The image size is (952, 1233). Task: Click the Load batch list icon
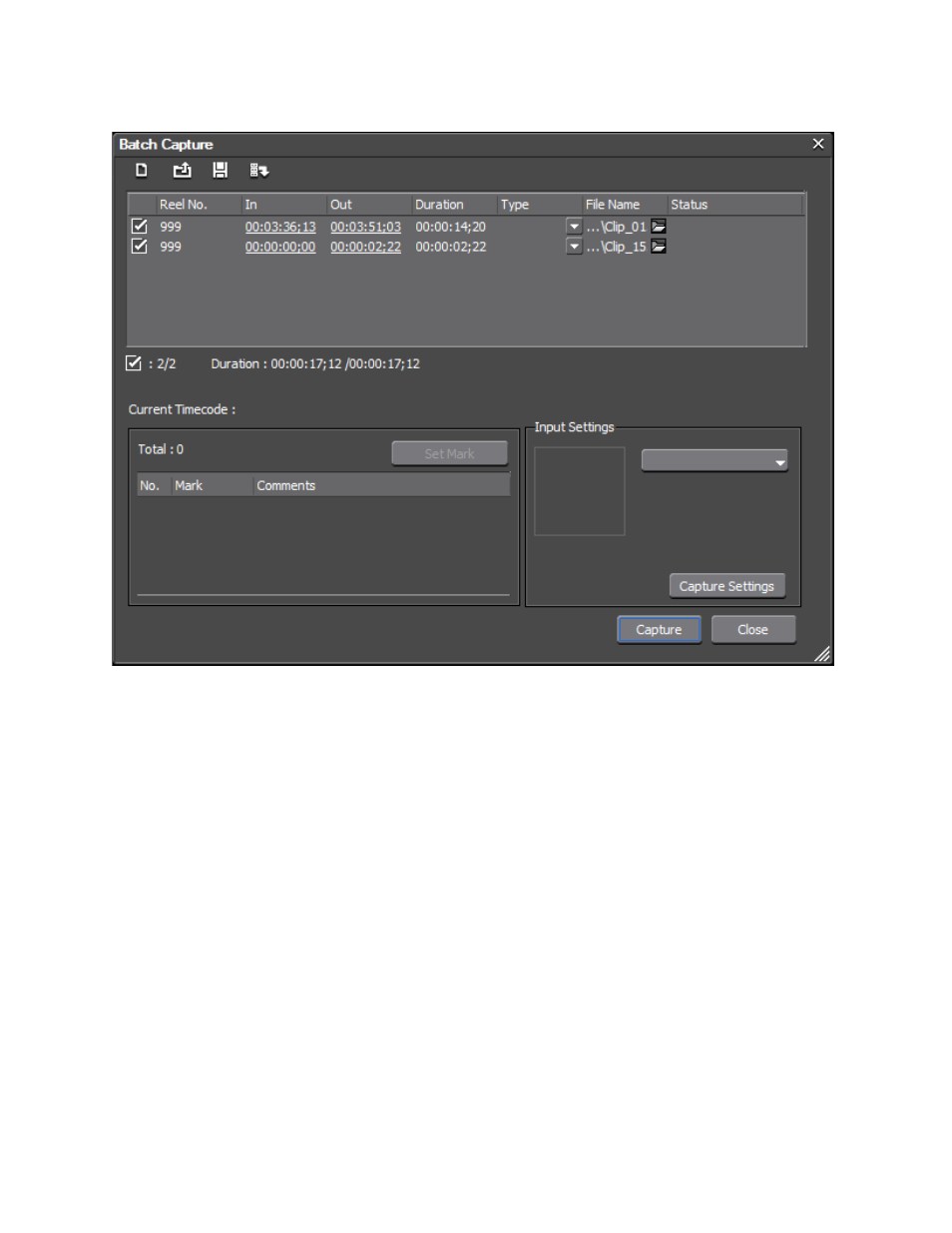pos(182,171)
